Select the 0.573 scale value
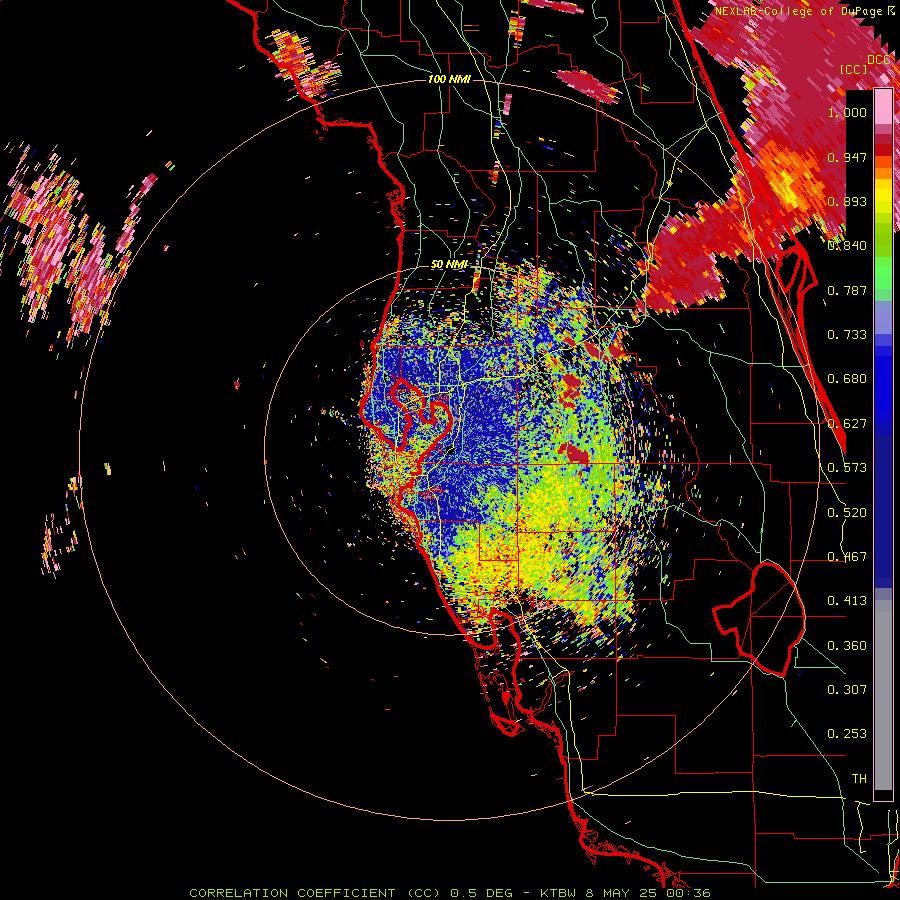This screenshot has width=900, height=900. pyautogui.click(x=847, y=468)
